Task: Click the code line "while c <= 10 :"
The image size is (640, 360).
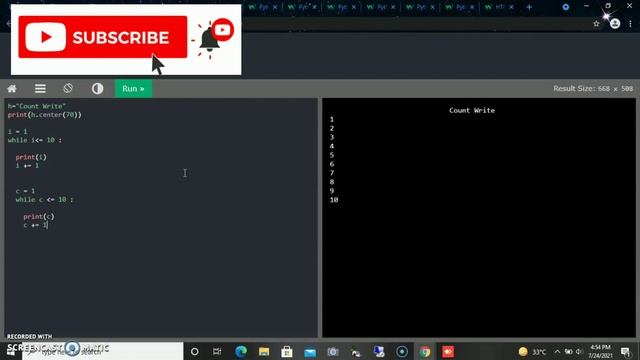Action: pyautogui.click(x=44, y=200)
